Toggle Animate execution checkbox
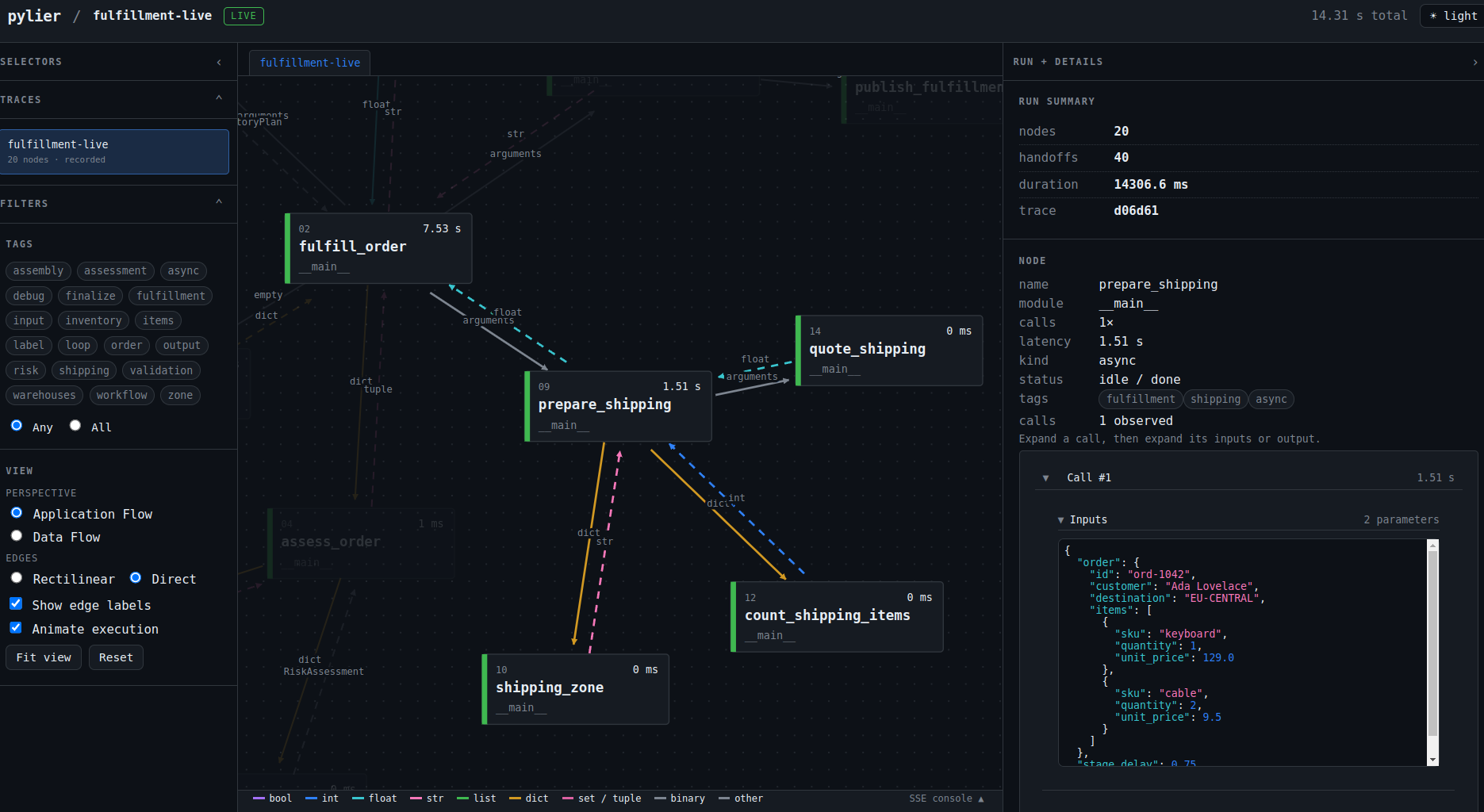The height and width of the screenshot is (812, 1484). [16, 628]
